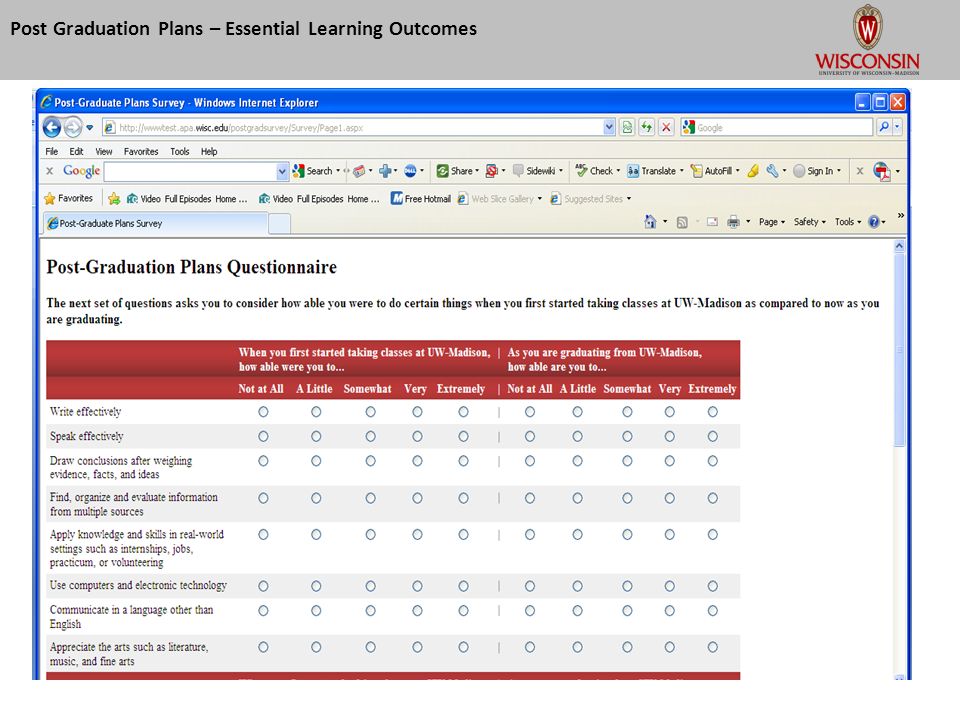960x720 pixels.
Task: Open the Help menu
Action: 209,151
